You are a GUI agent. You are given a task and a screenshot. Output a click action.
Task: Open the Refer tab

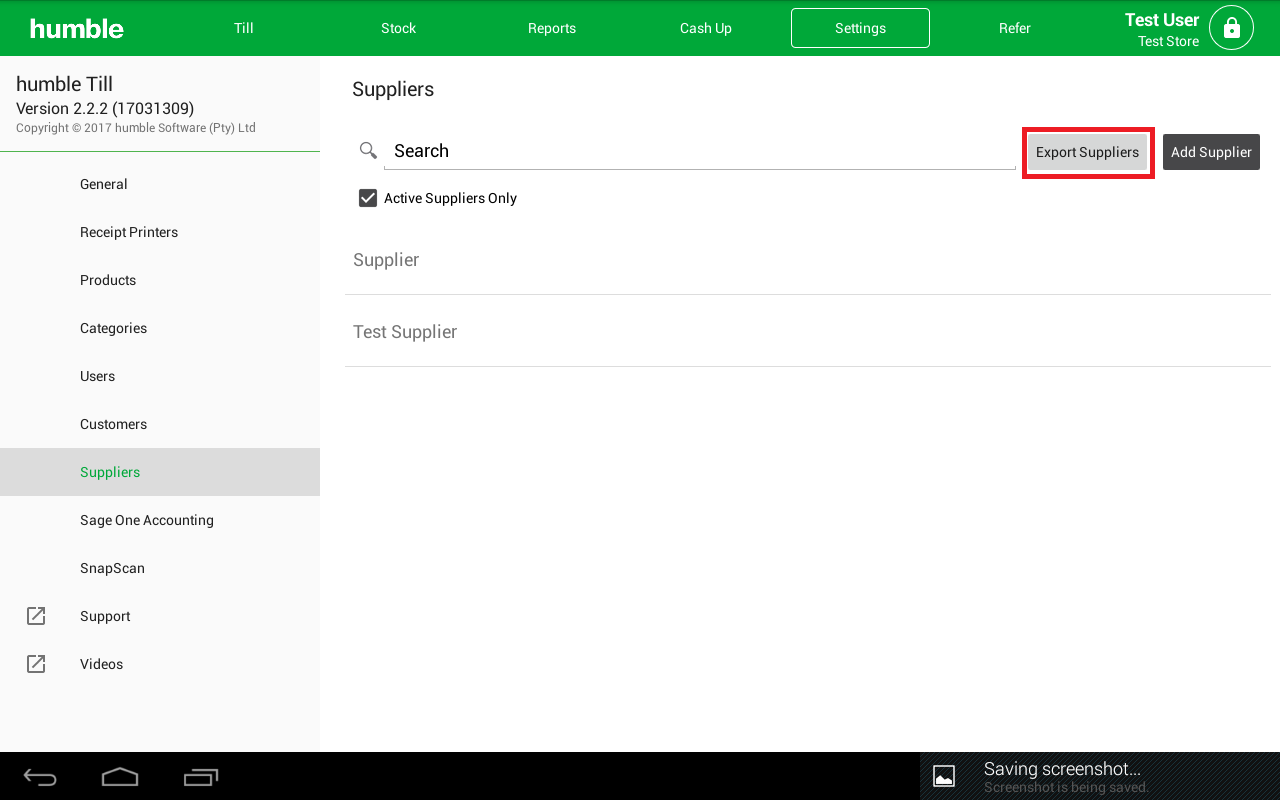tap(1014, 28)
